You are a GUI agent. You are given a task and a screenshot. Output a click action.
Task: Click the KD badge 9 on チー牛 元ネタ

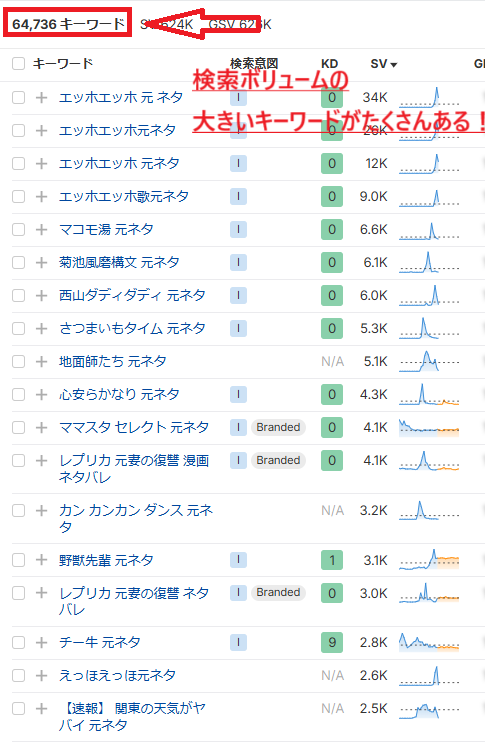tap(332, 642)
